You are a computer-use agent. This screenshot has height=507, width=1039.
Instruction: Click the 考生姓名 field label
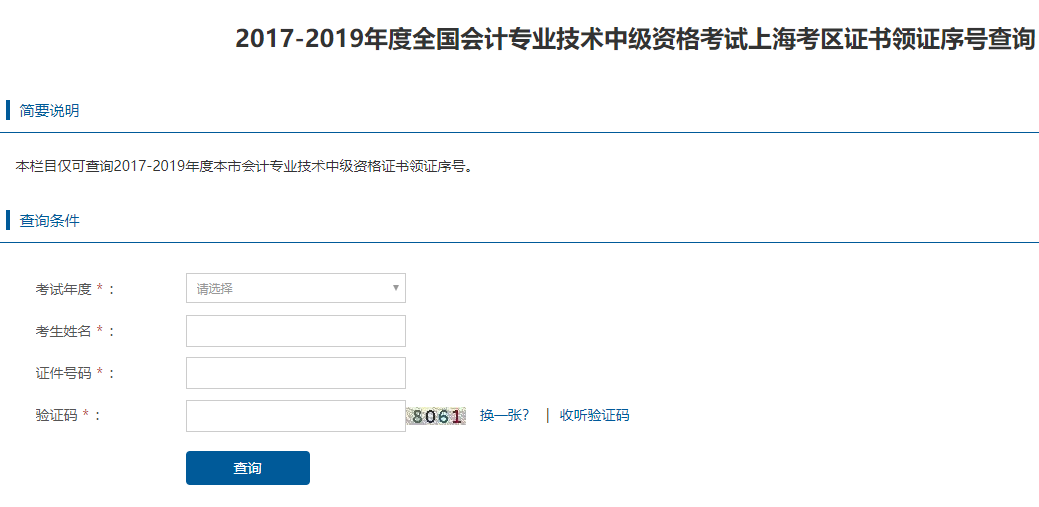[x=63, y=331]
